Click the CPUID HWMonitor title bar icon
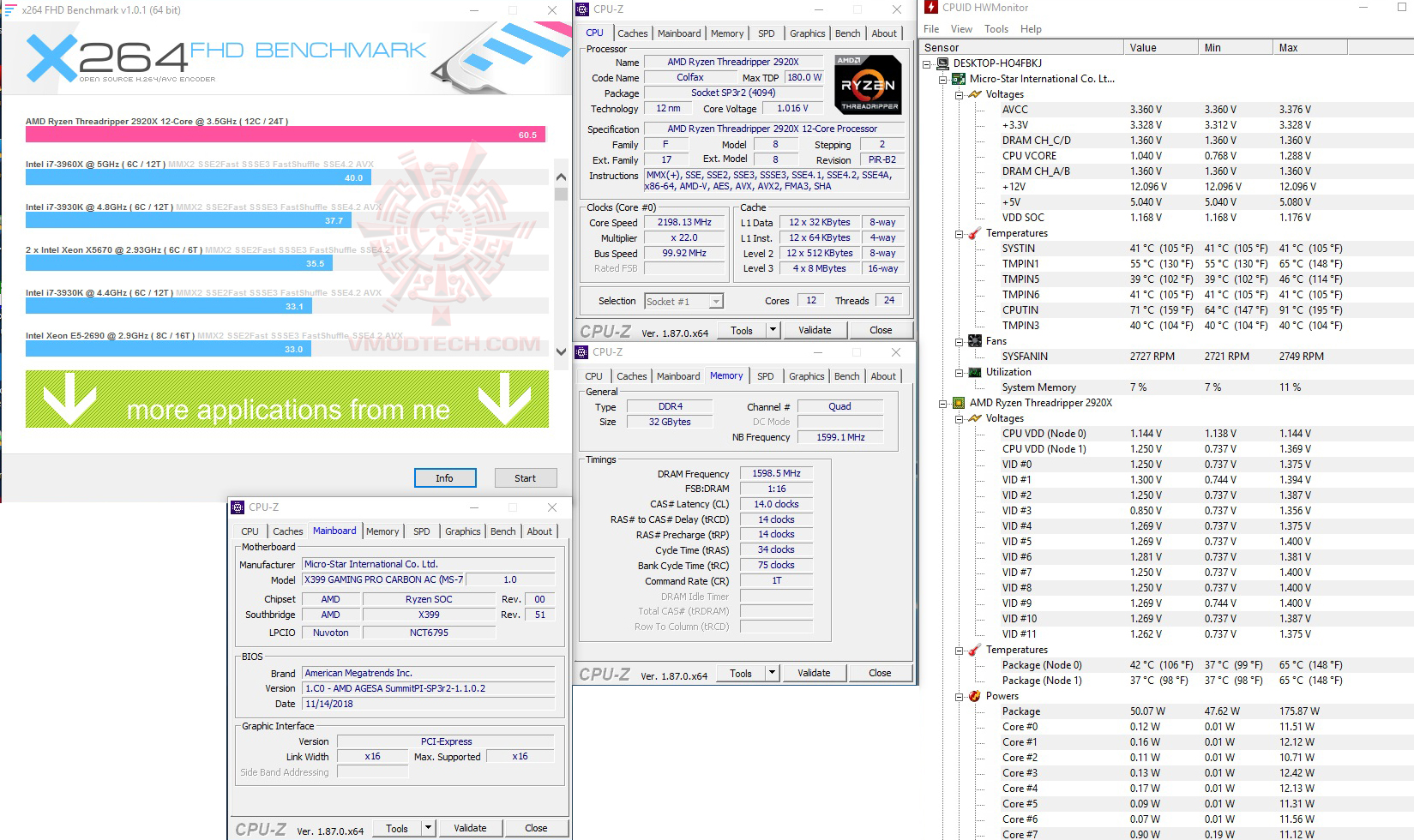This screenshot has width=1414, height=840. click(930, 8)
